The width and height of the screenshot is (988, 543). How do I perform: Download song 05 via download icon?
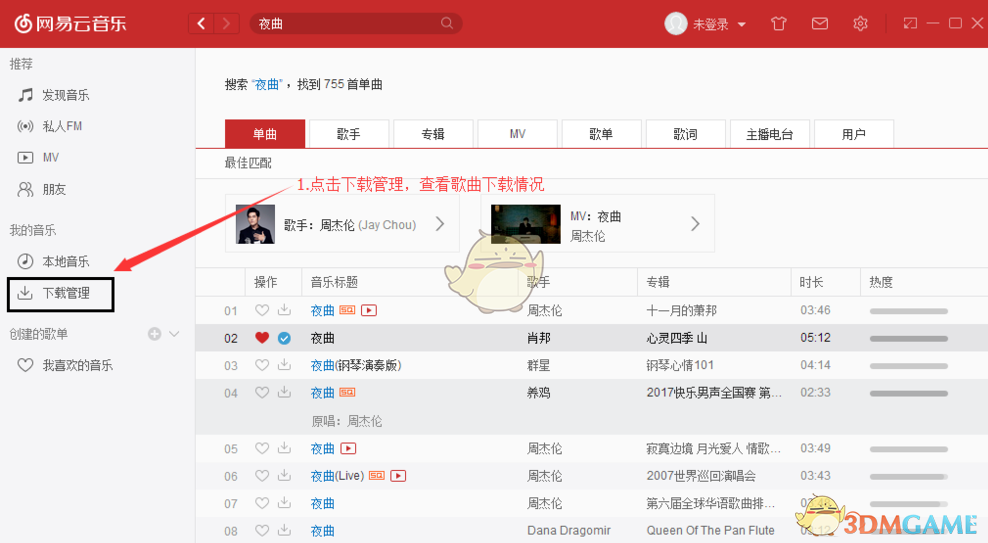pos(285,448)
